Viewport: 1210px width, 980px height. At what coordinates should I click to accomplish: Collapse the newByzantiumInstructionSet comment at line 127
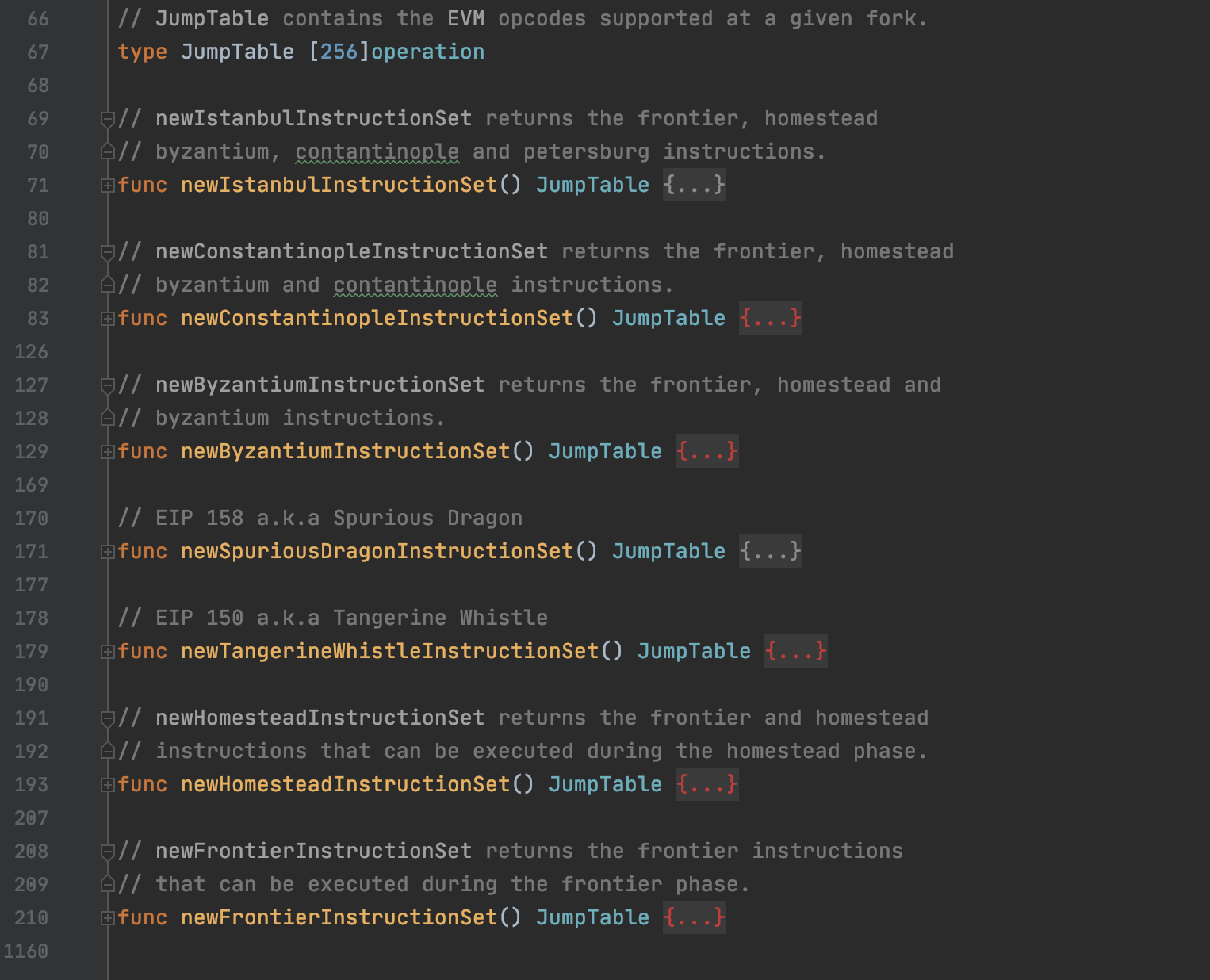click(x=107, y=385)
